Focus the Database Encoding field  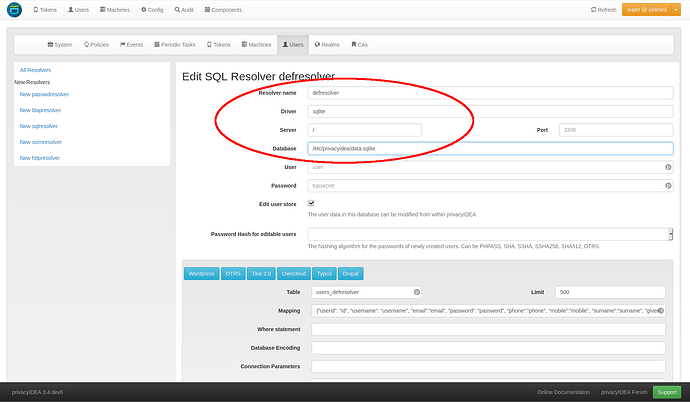tap(488, 347)
